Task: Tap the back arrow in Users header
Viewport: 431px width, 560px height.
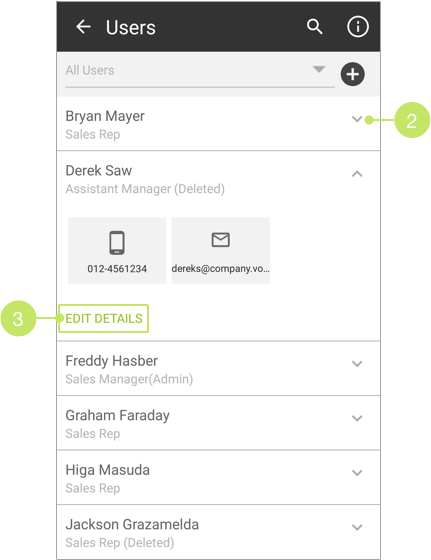Action: (x=83, y=27)
